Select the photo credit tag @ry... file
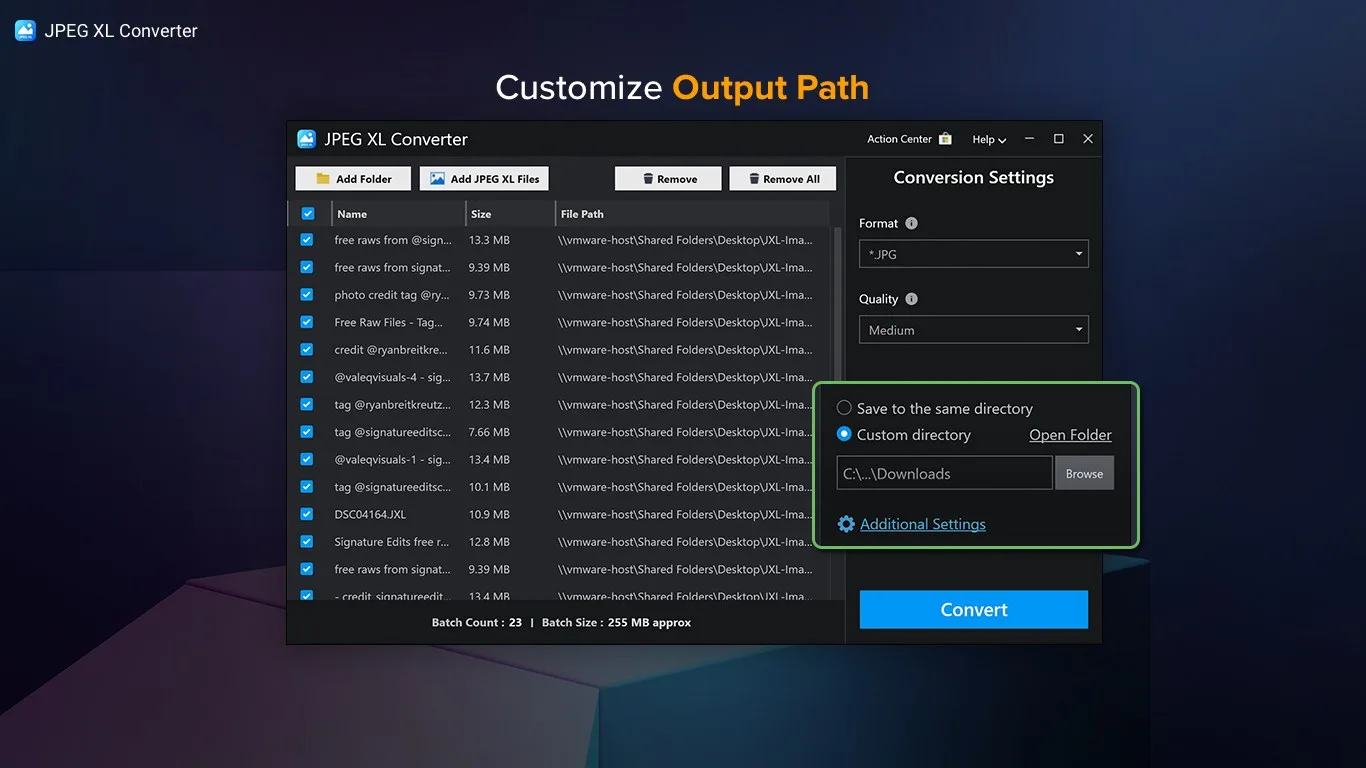 pyautogui.click(x=392, y=295)
